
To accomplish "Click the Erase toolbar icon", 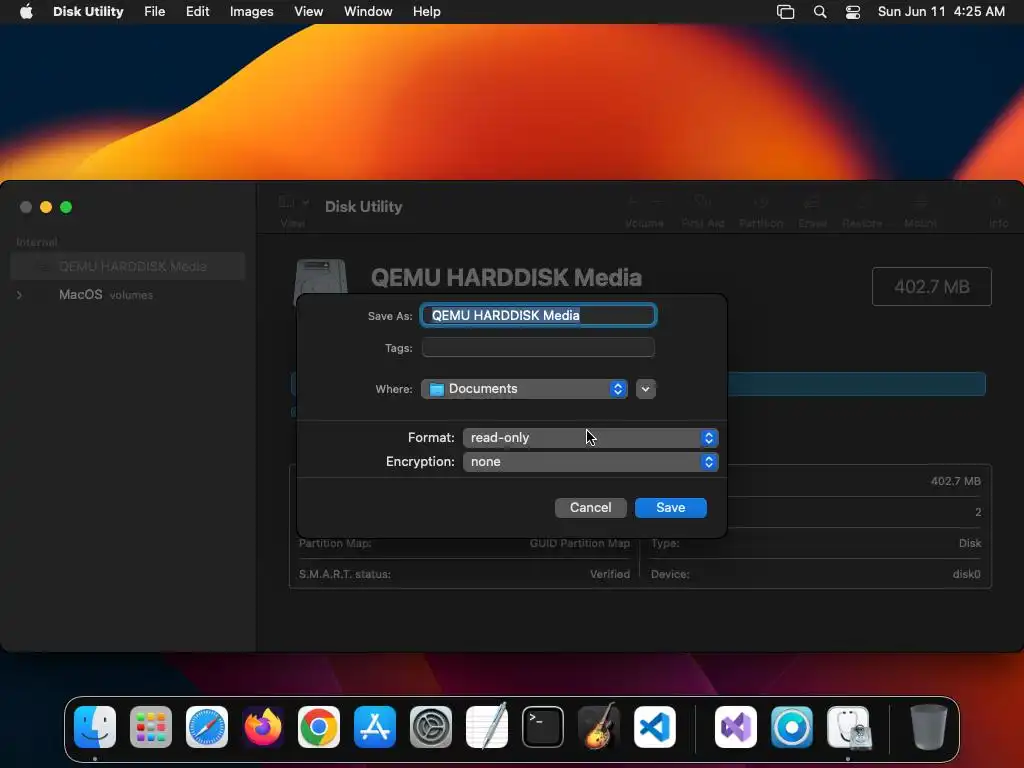I will coord(812,210).
